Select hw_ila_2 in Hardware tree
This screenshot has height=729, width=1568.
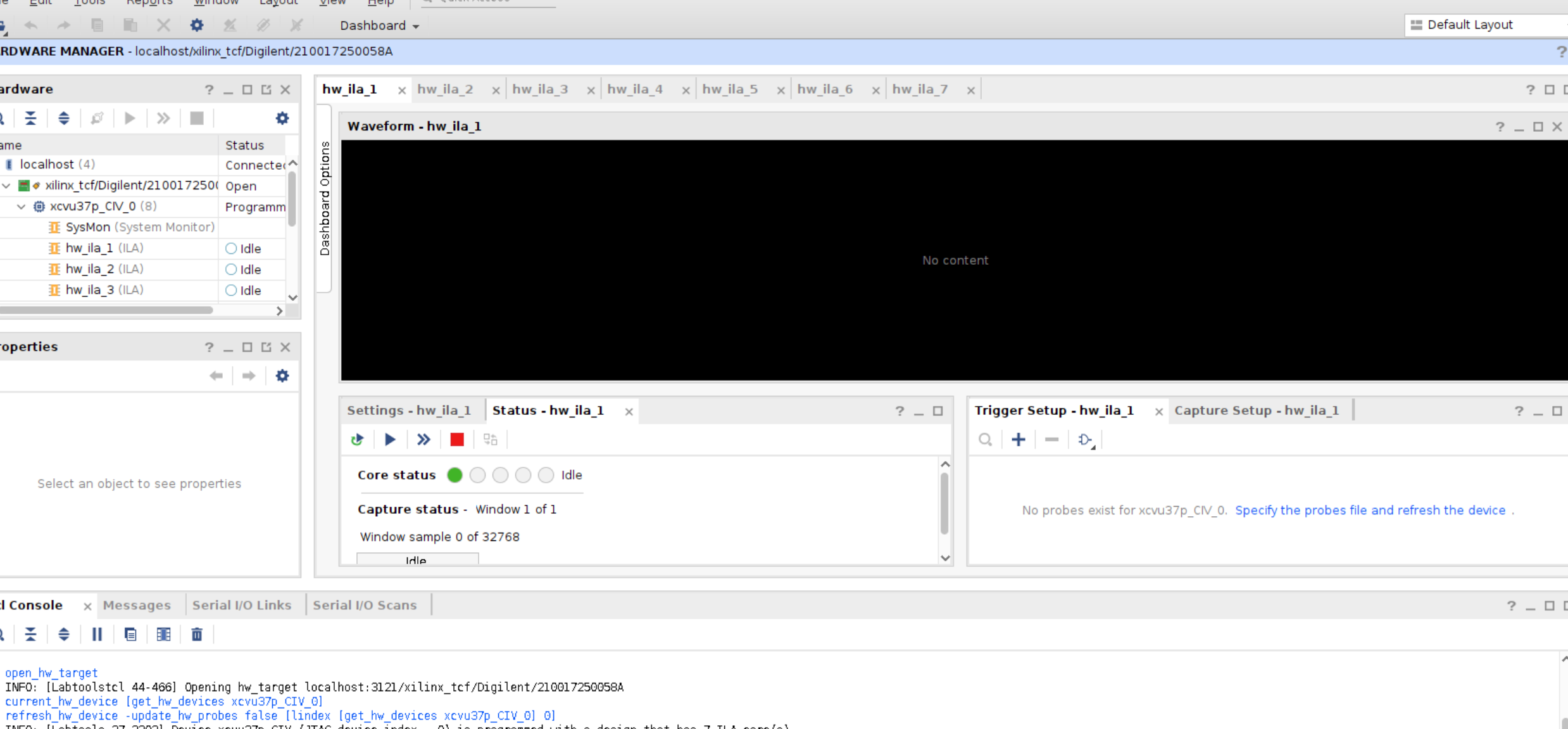coord(90,269)
